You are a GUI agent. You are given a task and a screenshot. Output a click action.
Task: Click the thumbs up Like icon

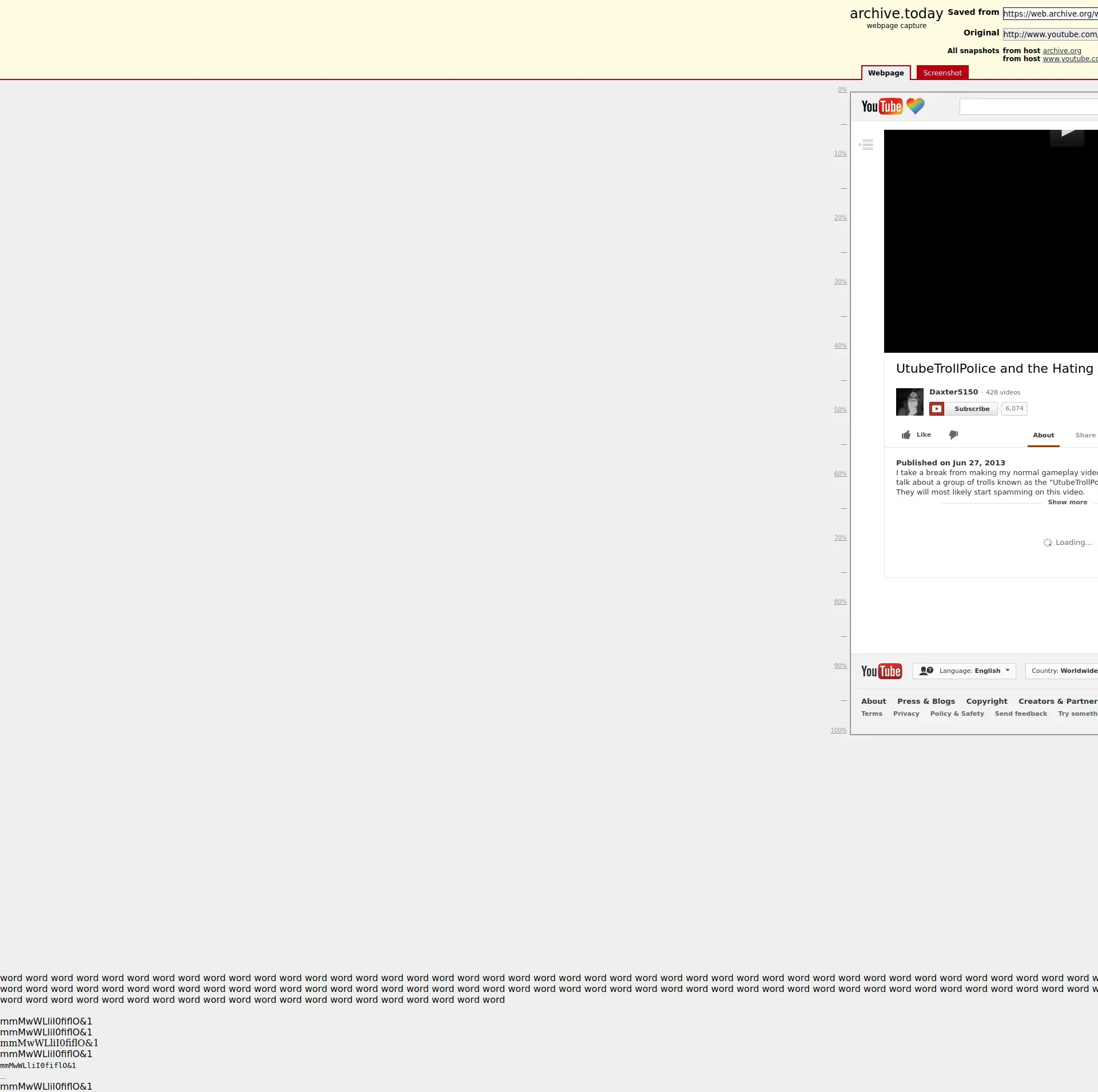906,435
